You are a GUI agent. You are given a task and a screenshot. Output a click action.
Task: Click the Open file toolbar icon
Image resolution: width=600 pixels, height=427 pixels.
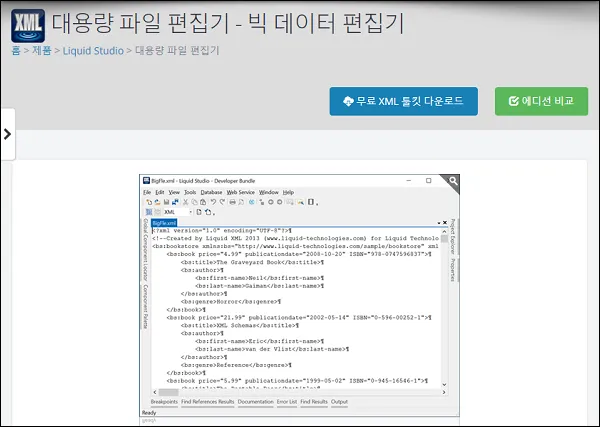pyautogui.click(x=157, y=202)
